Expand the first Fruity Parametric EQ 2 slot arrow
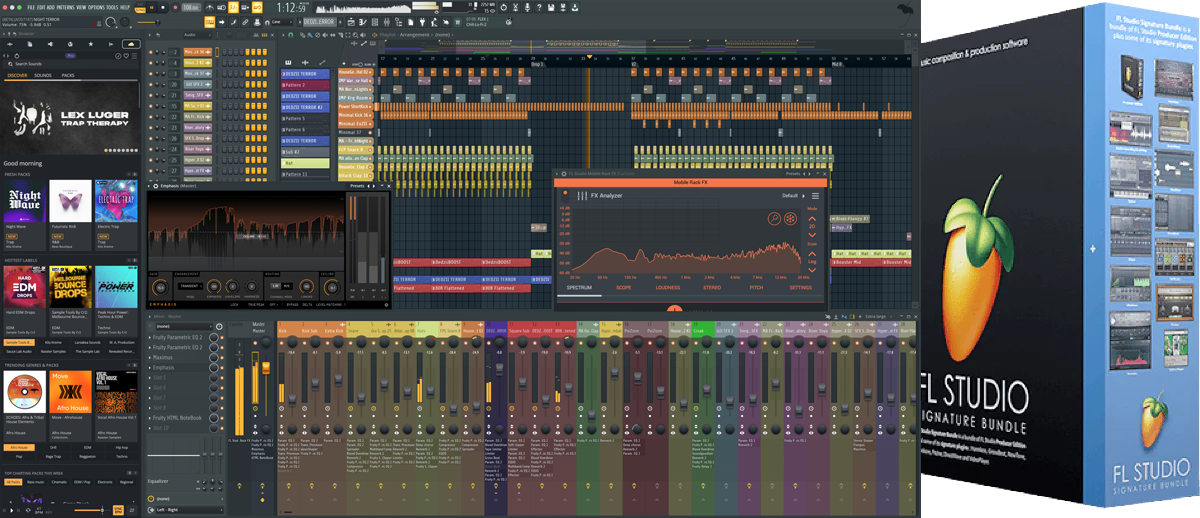 pos(149,337)
